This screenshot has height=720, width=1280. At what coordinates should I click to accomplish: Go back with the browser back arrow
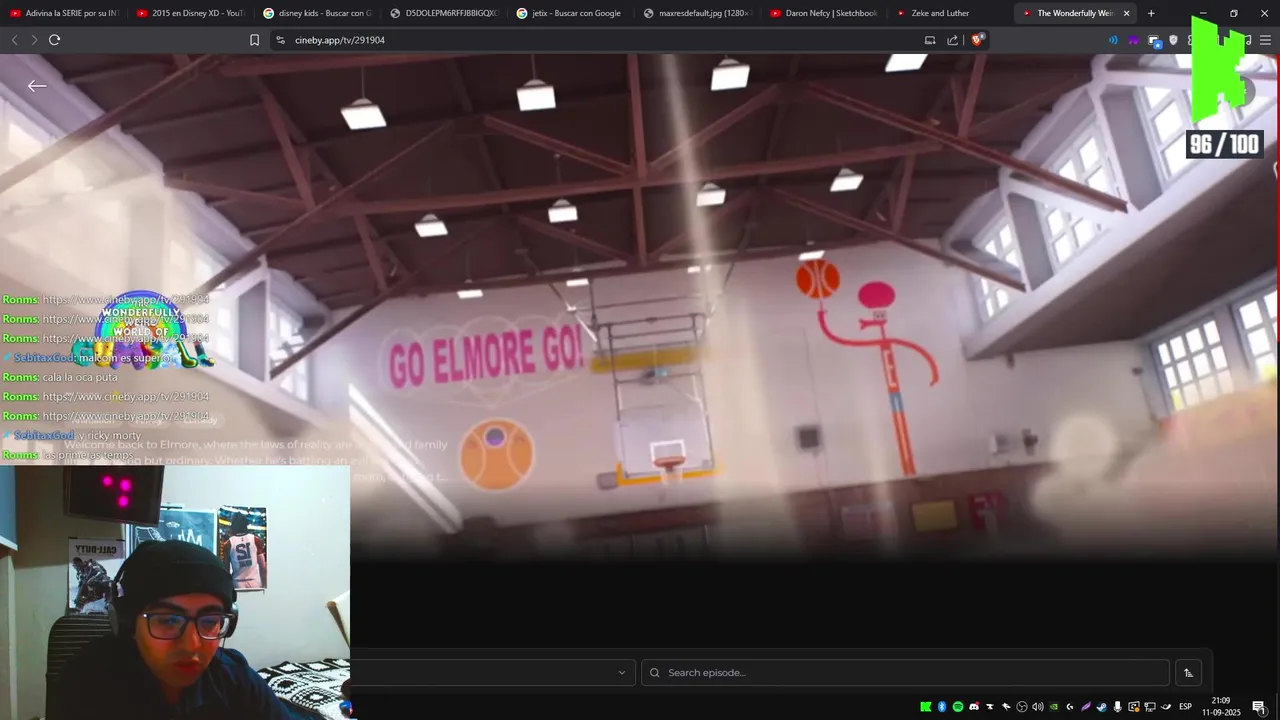[x=14, y=40]
